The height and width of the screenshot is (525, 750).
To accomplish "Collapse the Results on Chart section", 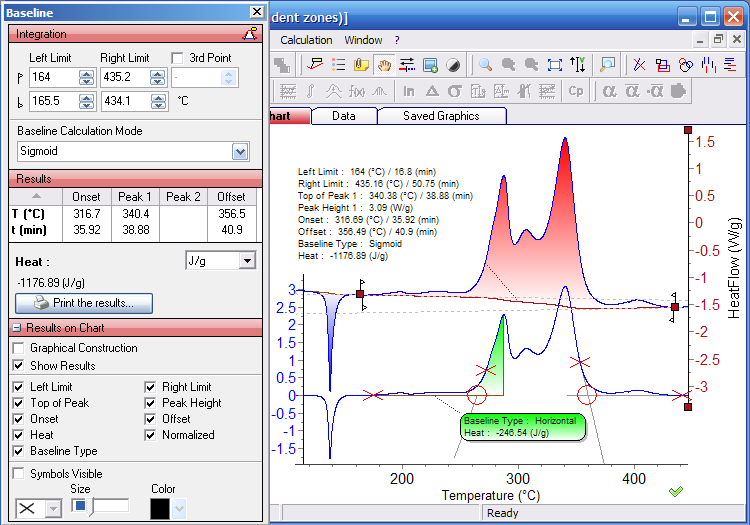I will click(x=17, y=328).
